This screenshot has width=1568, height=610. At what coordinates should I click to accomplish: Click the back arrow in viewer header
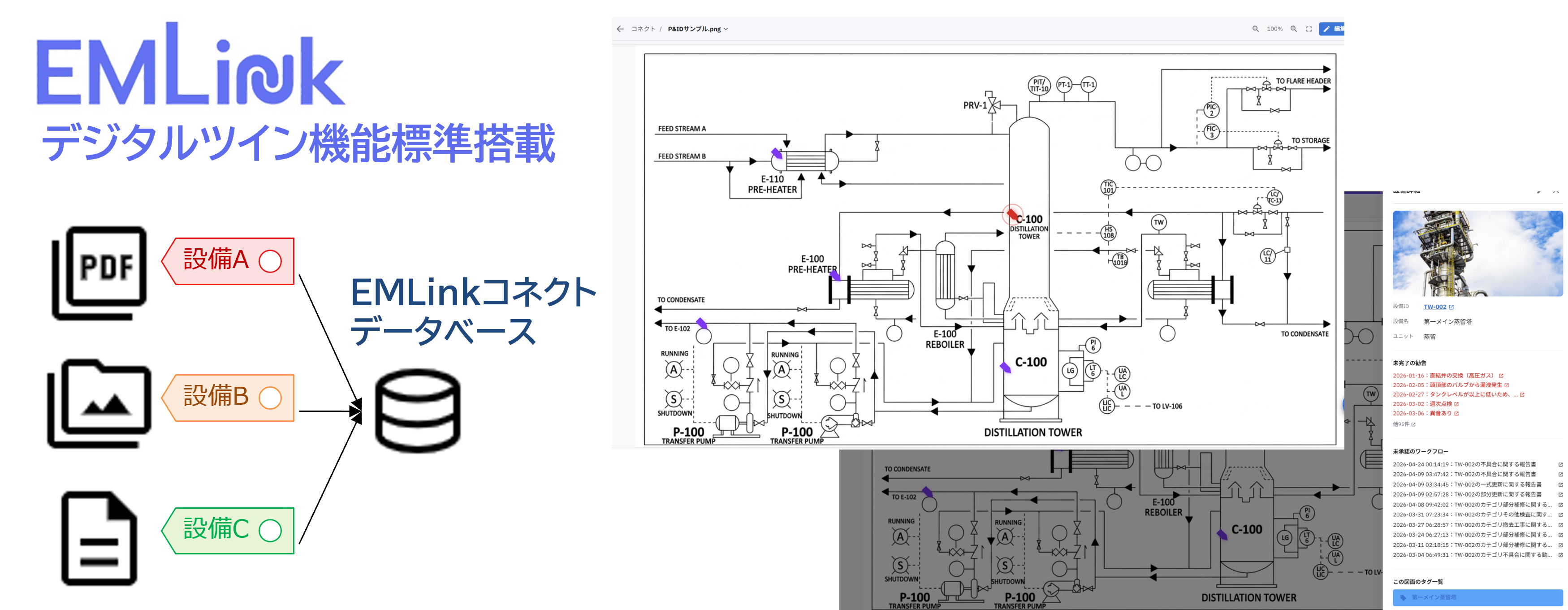coord(620,29)
